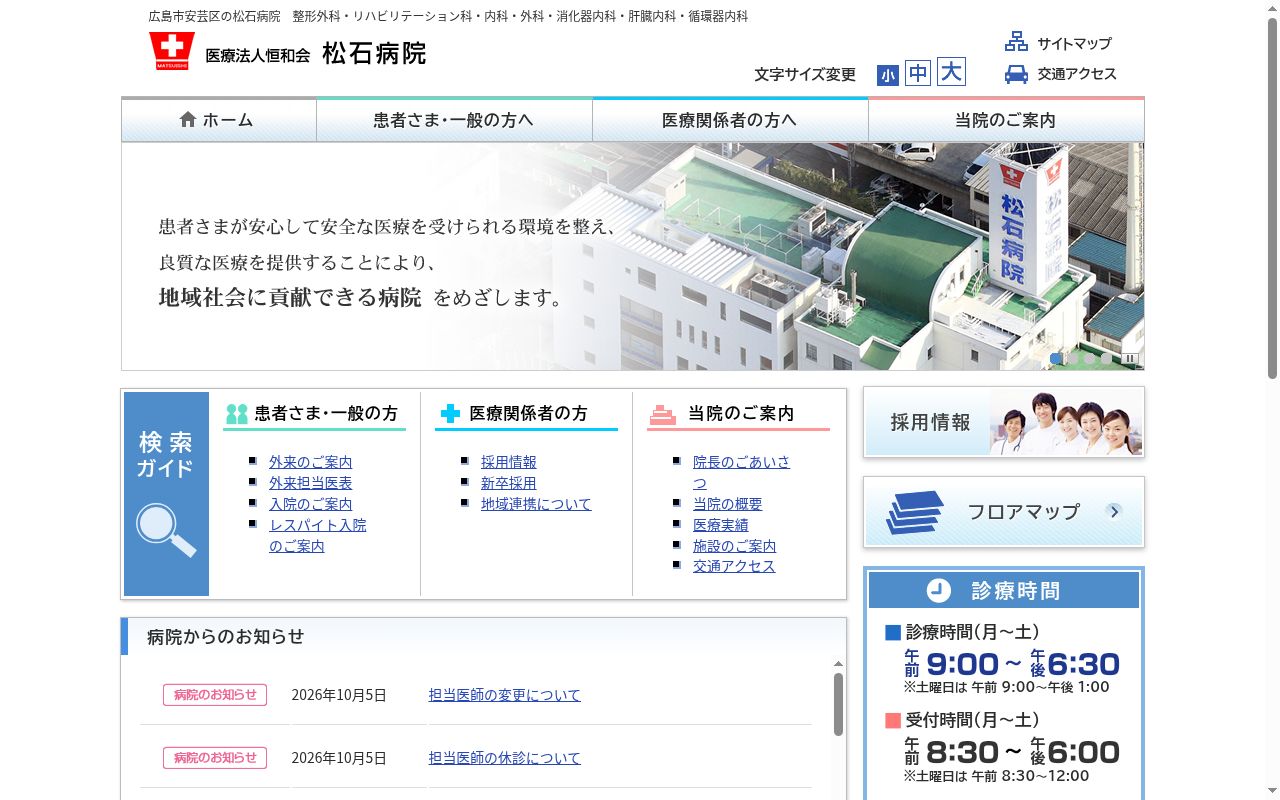1280x800 pixels.
Task: Click the up arrow of news list scrollbar
Action: tap(838, 664)
